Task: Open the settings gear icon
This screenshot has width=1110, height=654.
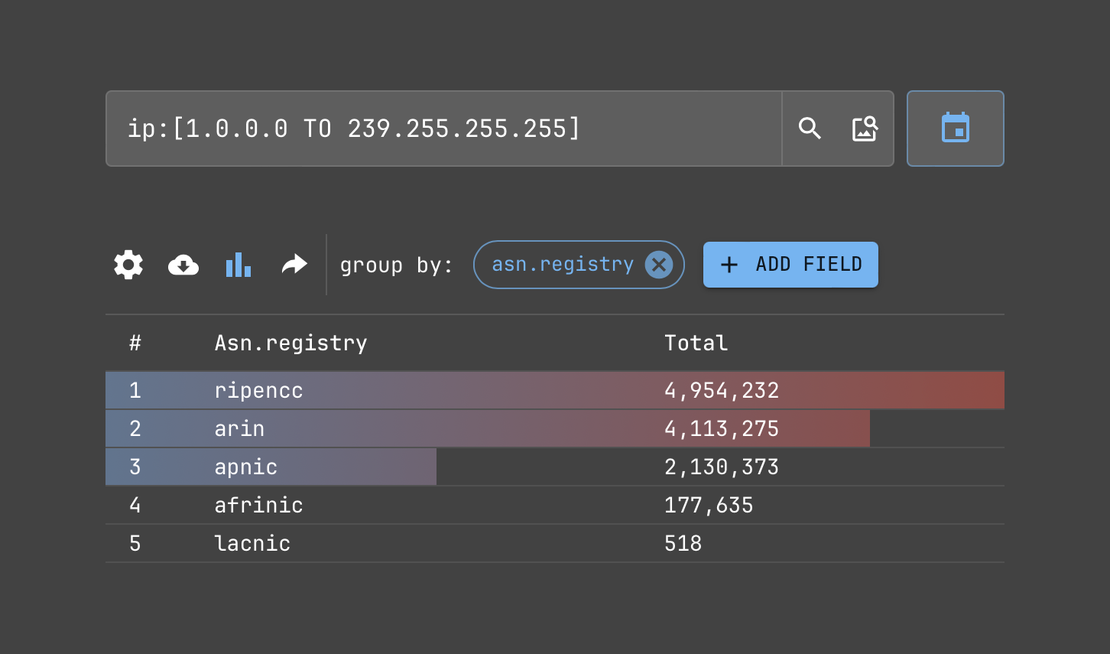Action: click(x=127, y=264)
